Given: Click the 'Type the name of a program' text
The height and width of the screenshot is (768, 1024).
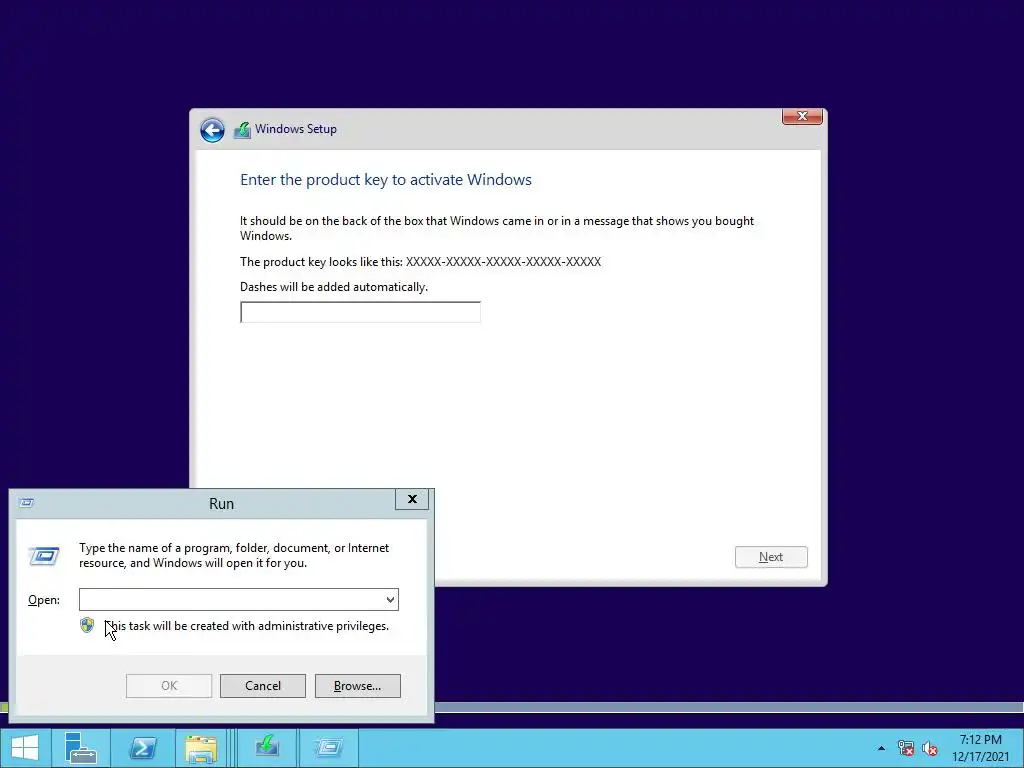Looking at the screenshot, I should click(234, 555).
